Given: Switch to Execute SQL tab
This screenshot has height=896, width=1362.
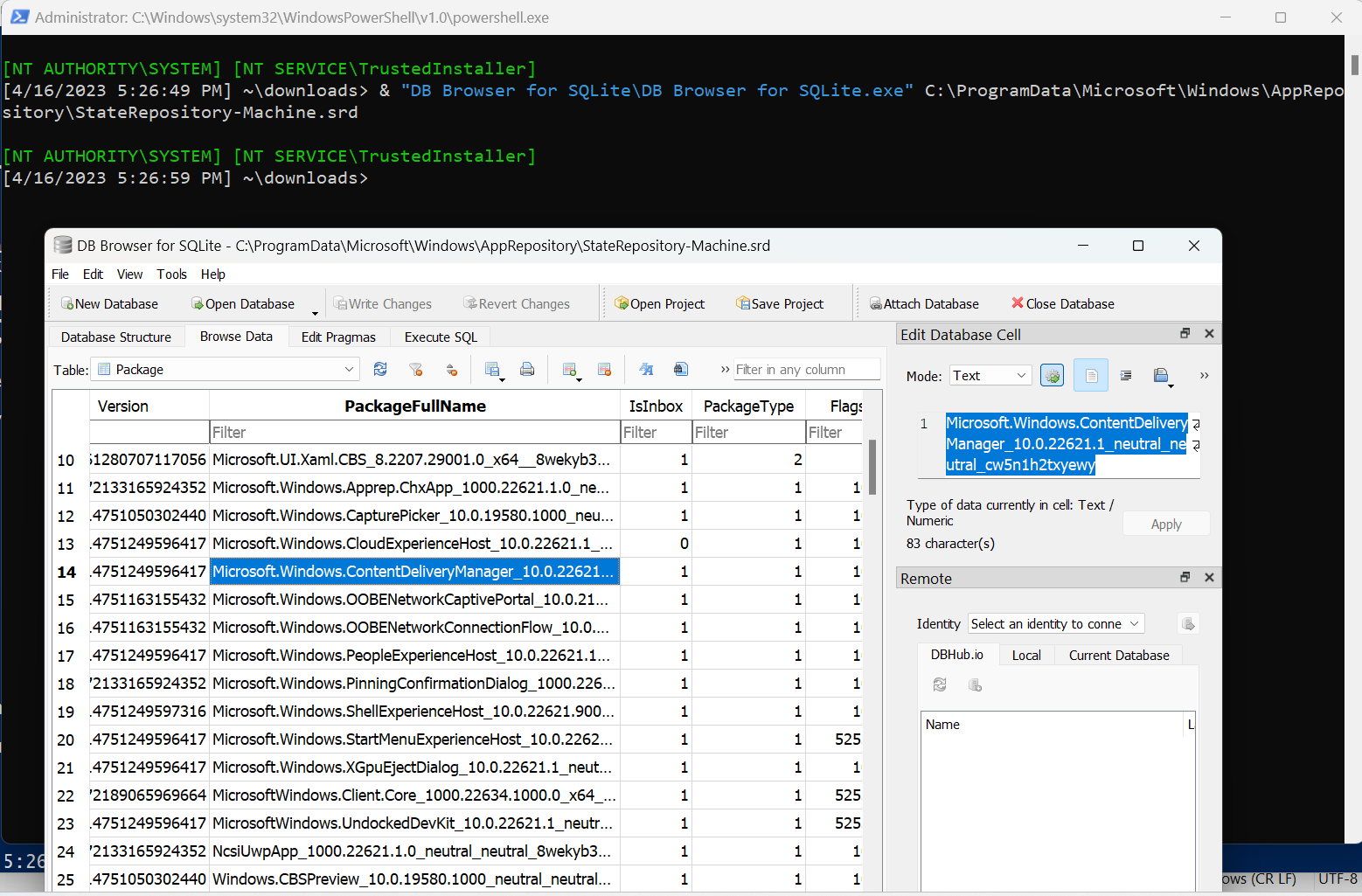Looking at the screenshot, I should point(441,337).
